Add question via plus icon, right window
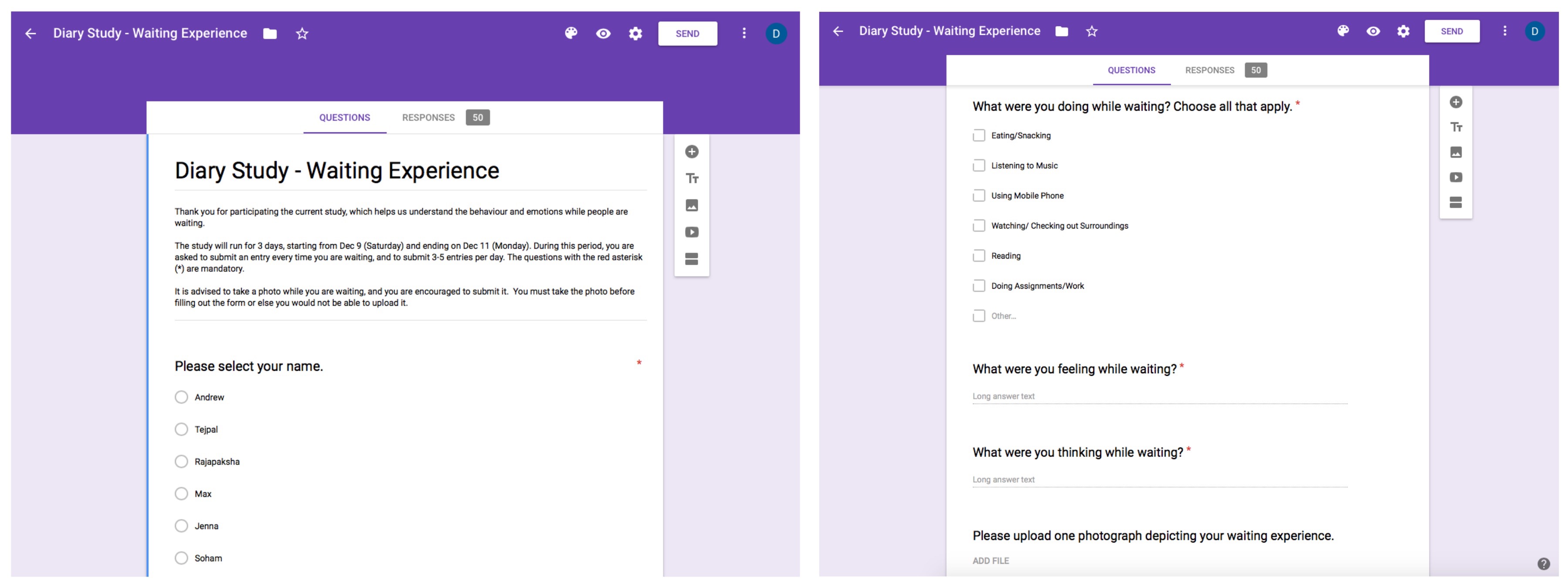This screenshot has height=583, width=1568. [1455, 102]
